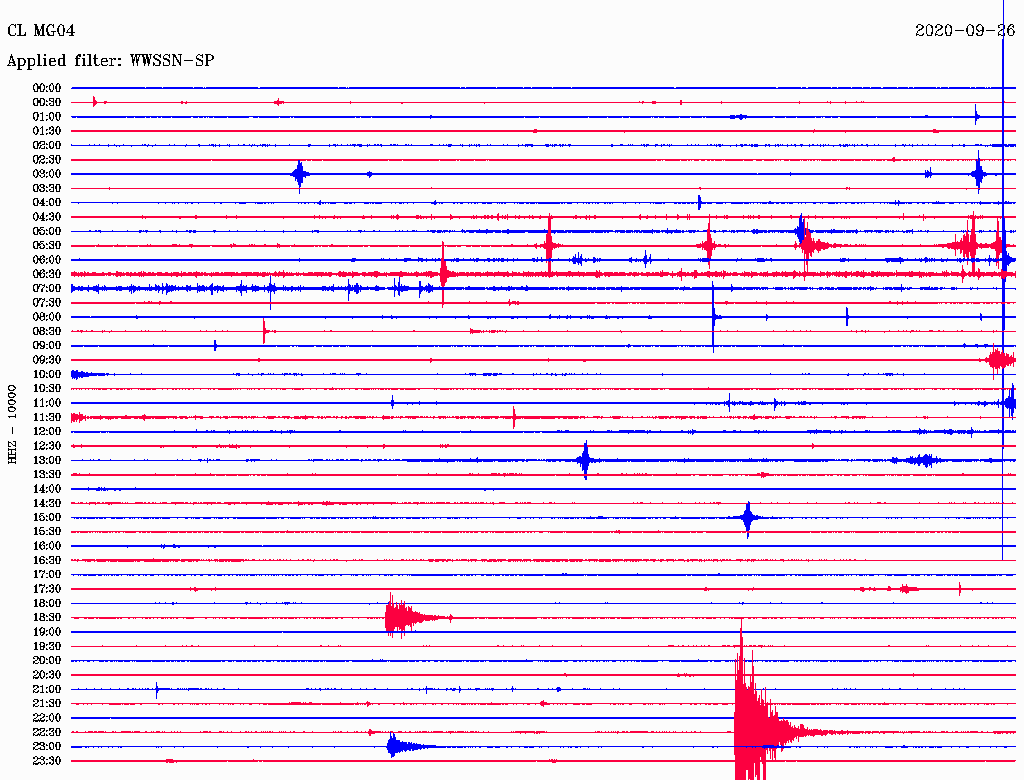Select the 04:30 time label
This screenshot has width=1024, height=780.
coord(47,217)
